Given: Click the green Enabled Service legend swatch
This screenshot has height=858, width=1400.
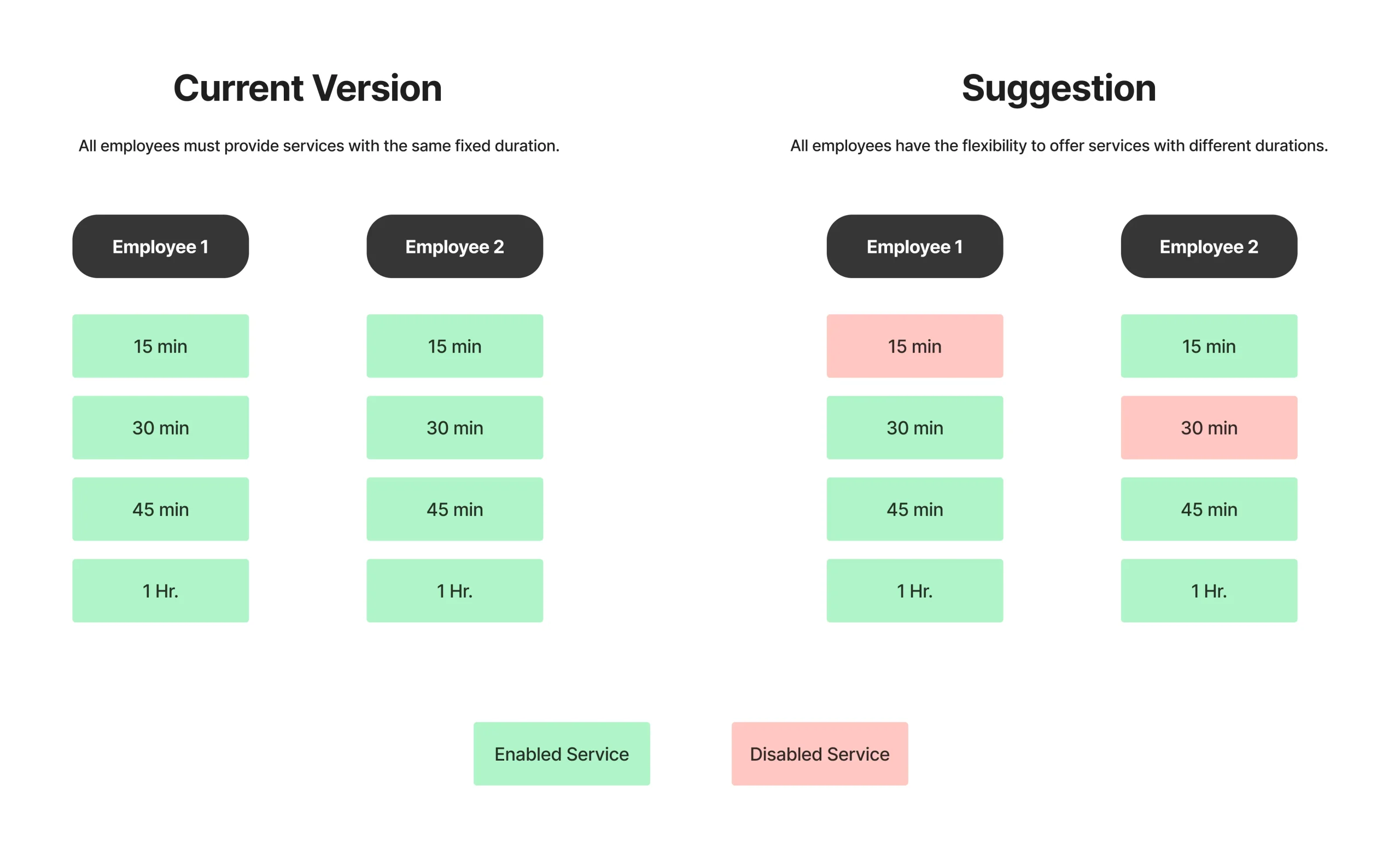Looking at the screenshot, I should point(561,753).
